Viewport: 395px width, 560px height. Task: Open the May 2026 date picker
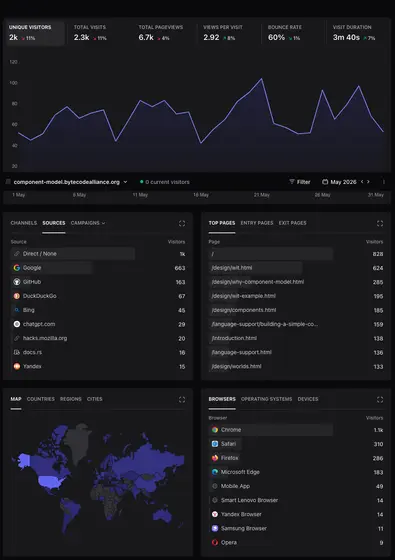(x=339, y=182)
